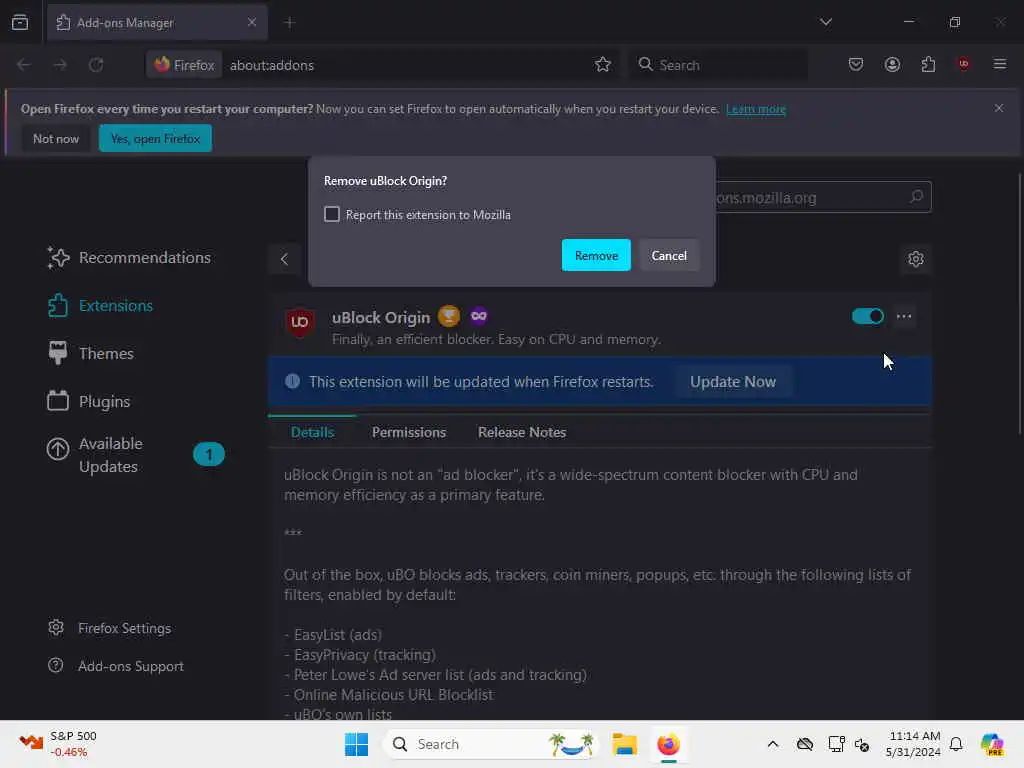Click the page vertical scrollbar
1024x768 pixels.
coord(1019,304)
